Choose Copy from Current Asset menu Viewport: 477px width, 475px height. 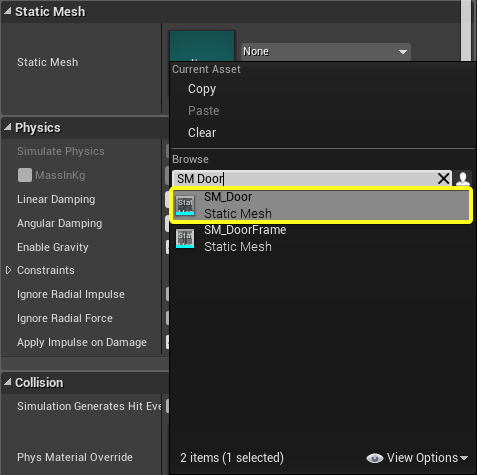202,89
